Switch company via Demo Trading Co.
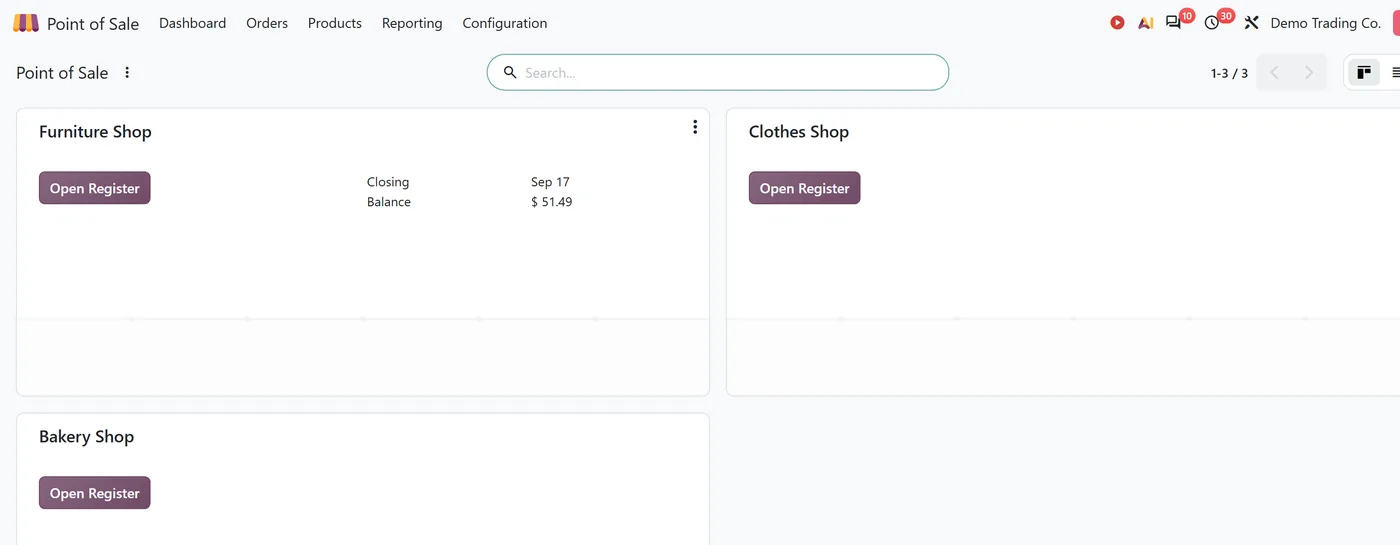Screen dimensions: 1400x545 pos(1326,23)
